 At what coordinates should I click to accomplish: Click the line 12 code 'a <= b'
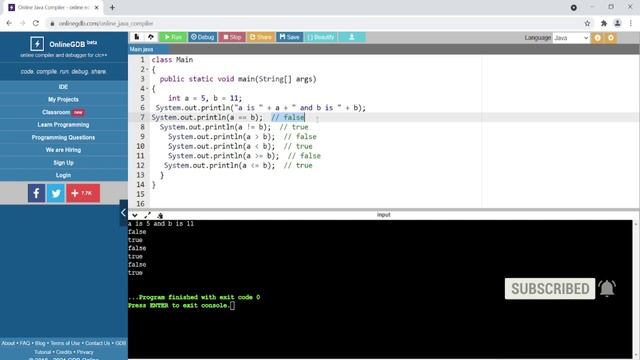[256, 165]
